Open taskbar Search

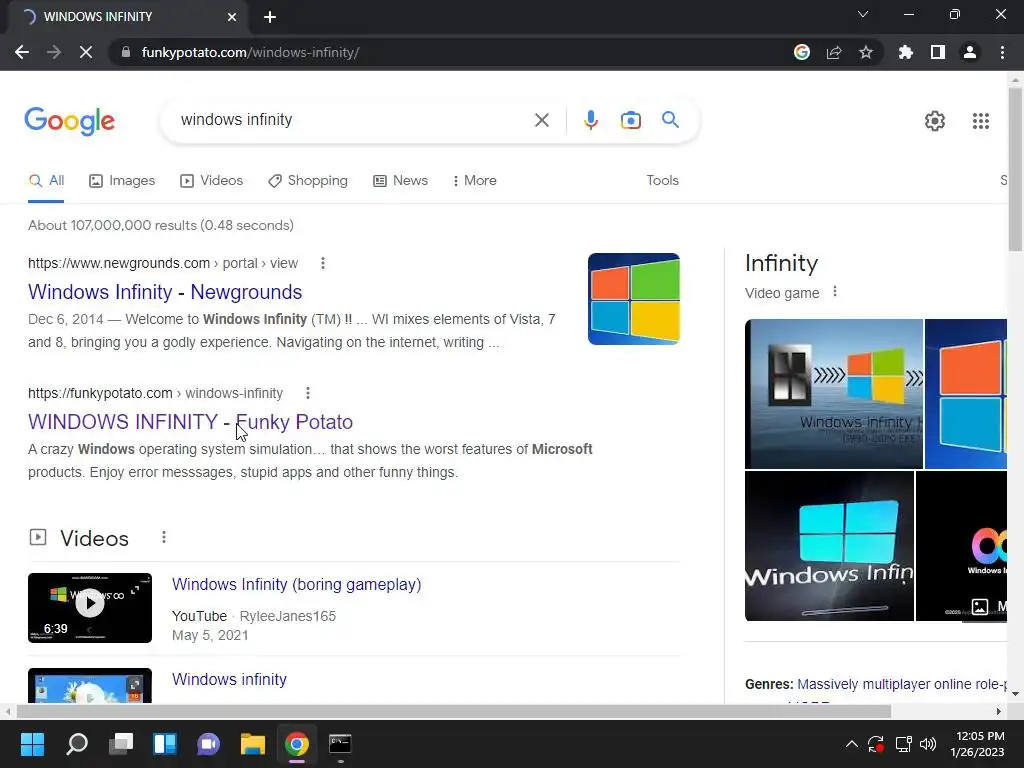point(76,744)
